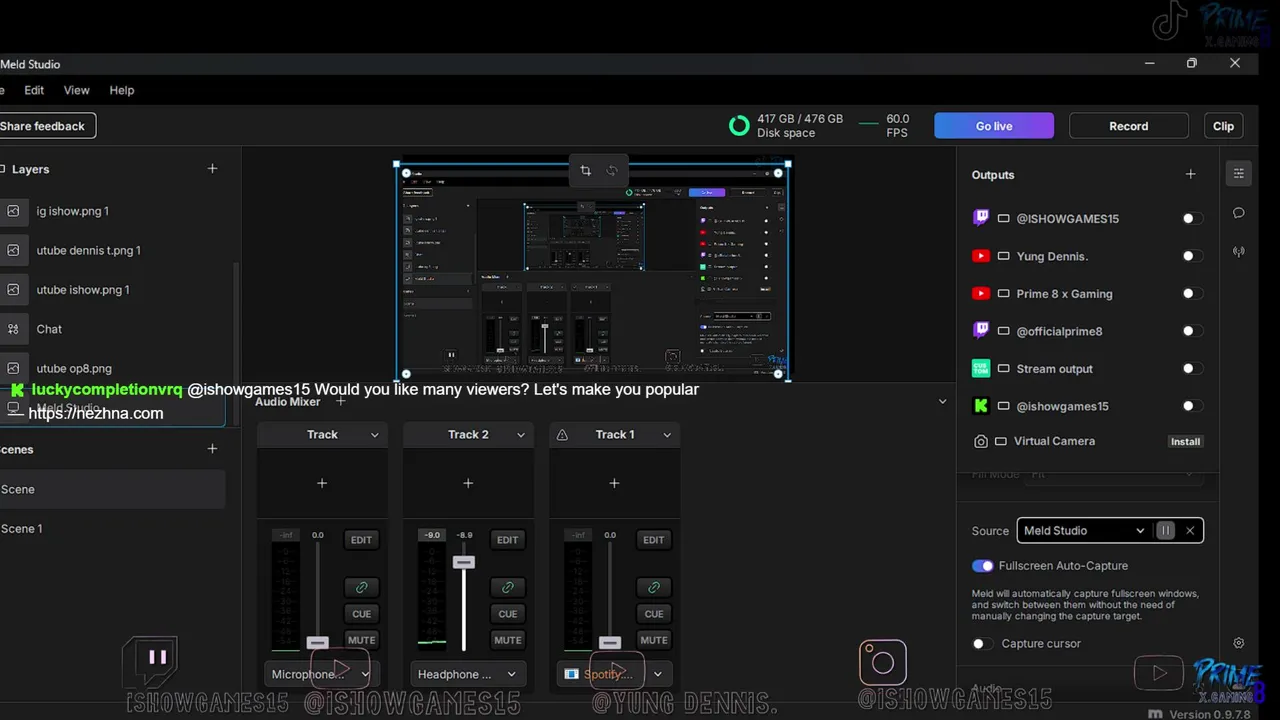This screenshot has height=720, width=1280.
Task: Click the preview canvas screen capture
Action: point(593,271)
